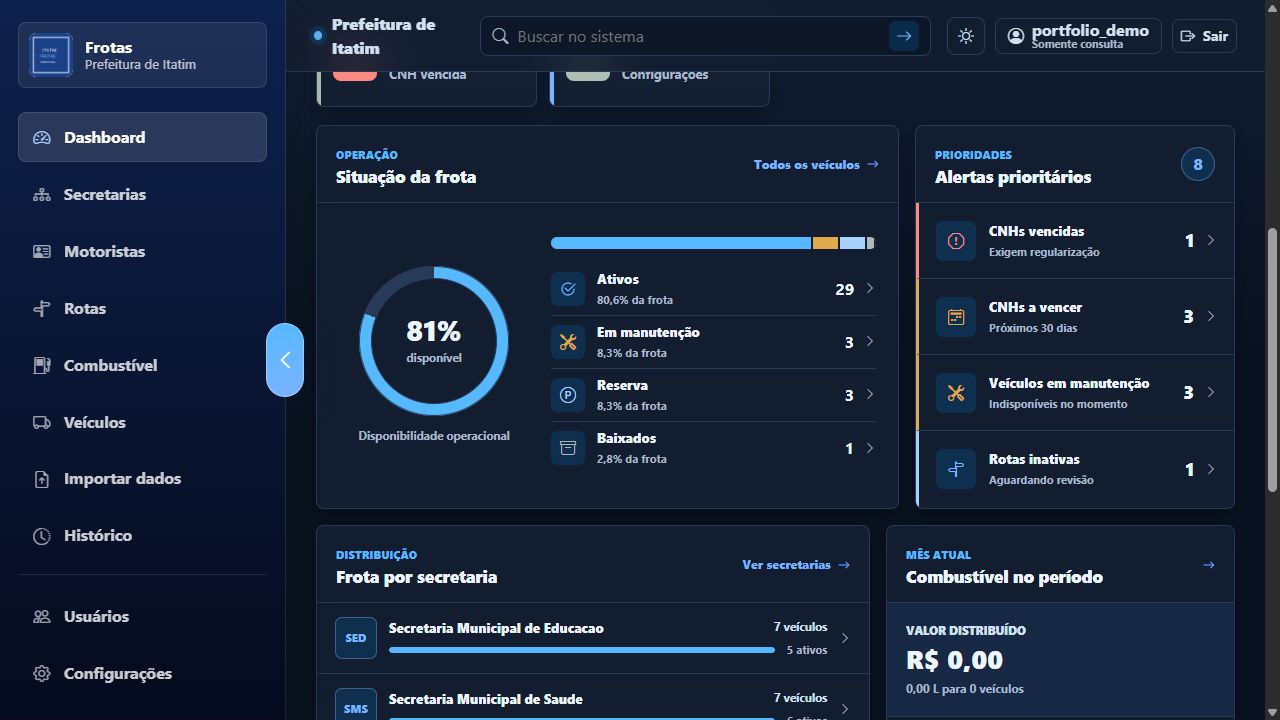The width and height of the screenshot is (1280, 720).
Task: Open Motoristas from the sidebar
Action: pos(142,251)
